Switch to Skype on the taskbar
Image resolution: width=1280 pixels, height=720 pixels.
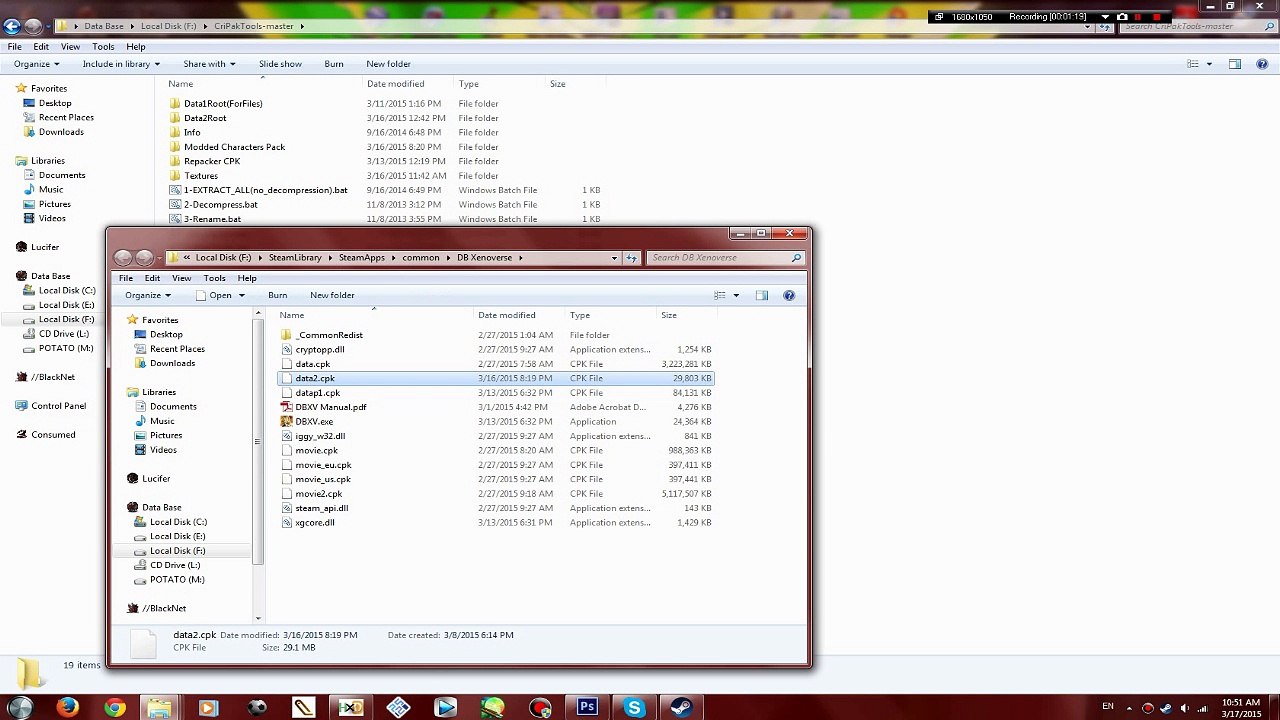click(634, 708)
